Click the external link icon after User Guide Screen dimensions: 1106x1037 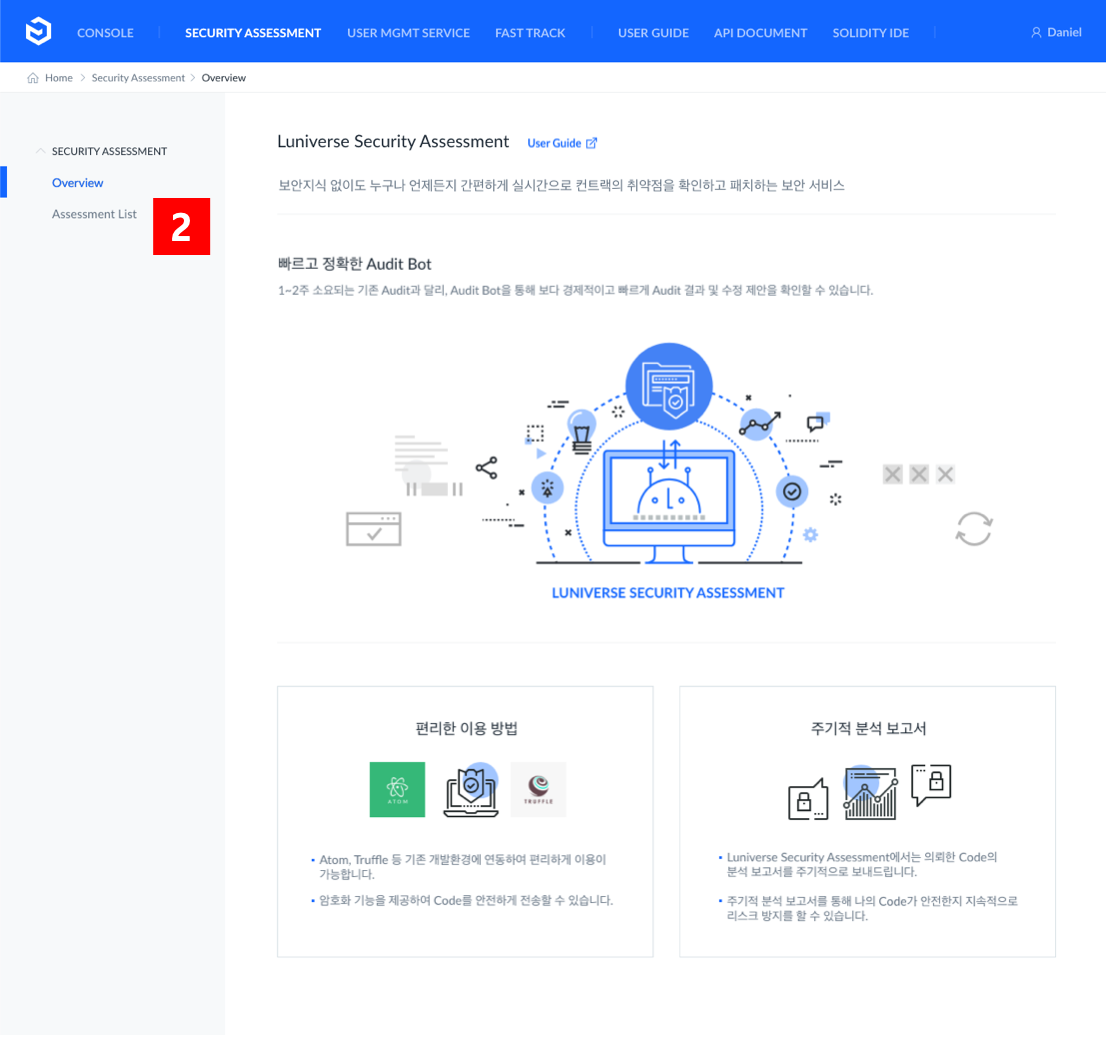pos(592,143)
